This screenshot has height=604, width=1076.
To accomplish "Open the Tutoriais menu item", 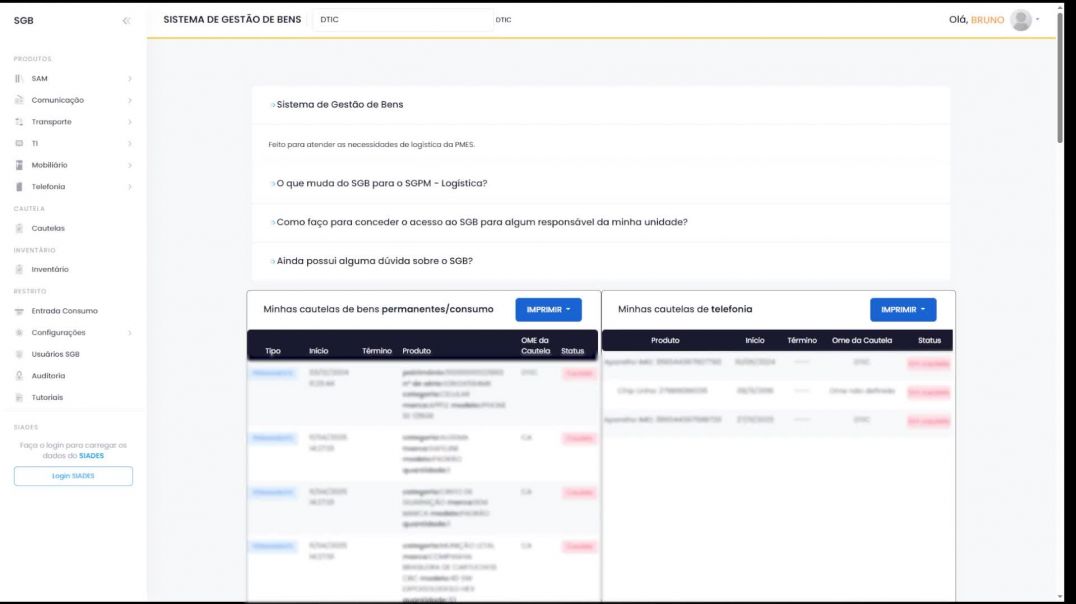I will coord(47,397).
